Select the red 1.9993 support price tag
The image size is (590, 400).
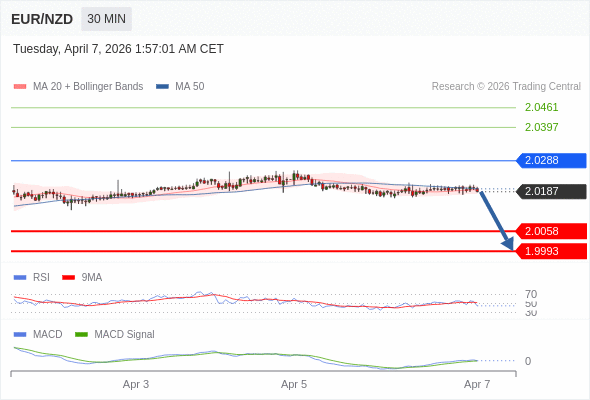551,251
